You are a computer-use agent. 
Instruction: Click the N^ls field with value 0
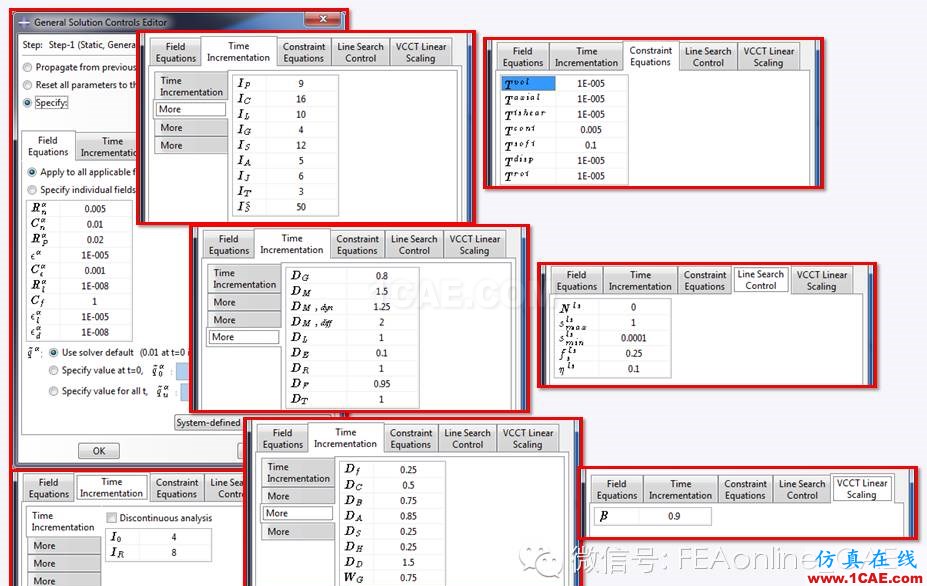(633, 307)
